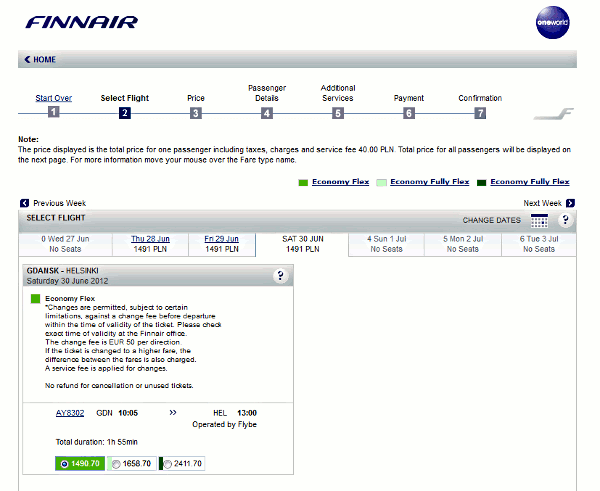Viewport: 600px width, 491px height.
Task: Click step 3 Price marker
Action: coord(196,113)
